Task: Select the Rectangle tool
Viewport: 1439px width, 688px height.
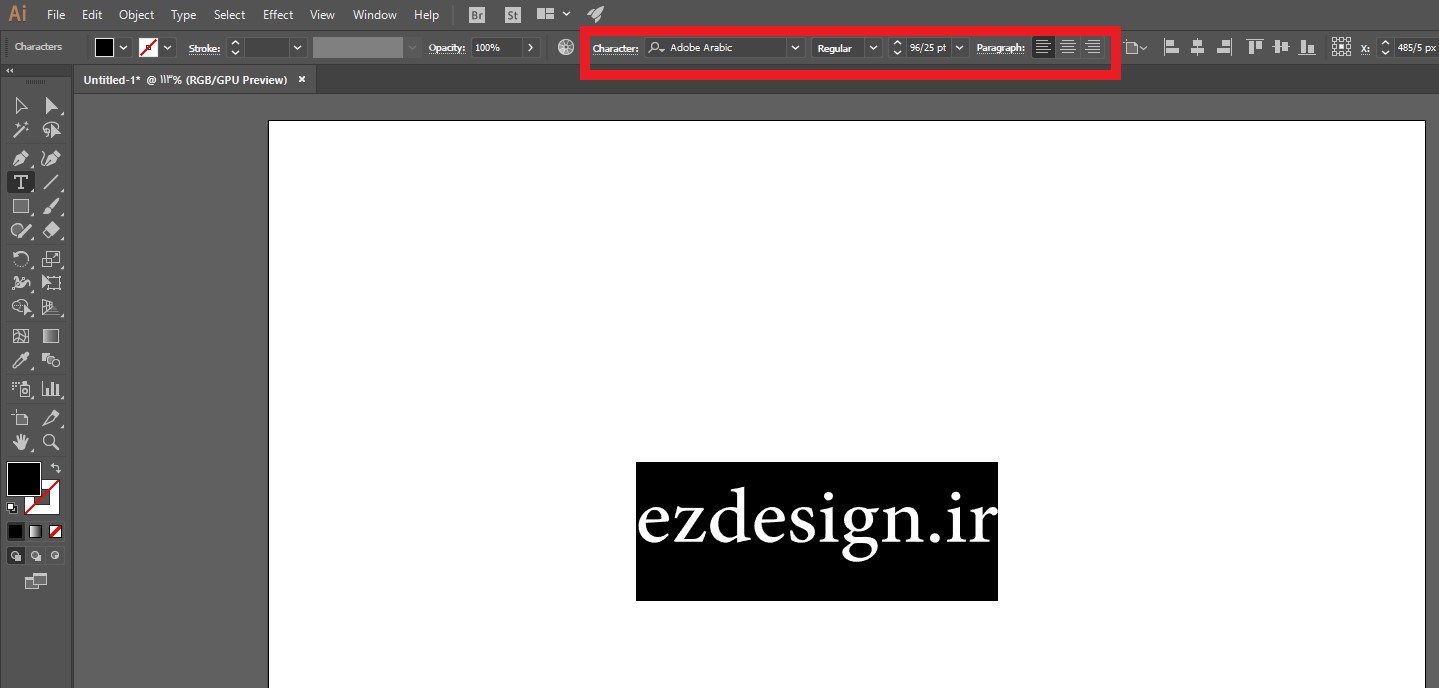Action: click(20, 206)
